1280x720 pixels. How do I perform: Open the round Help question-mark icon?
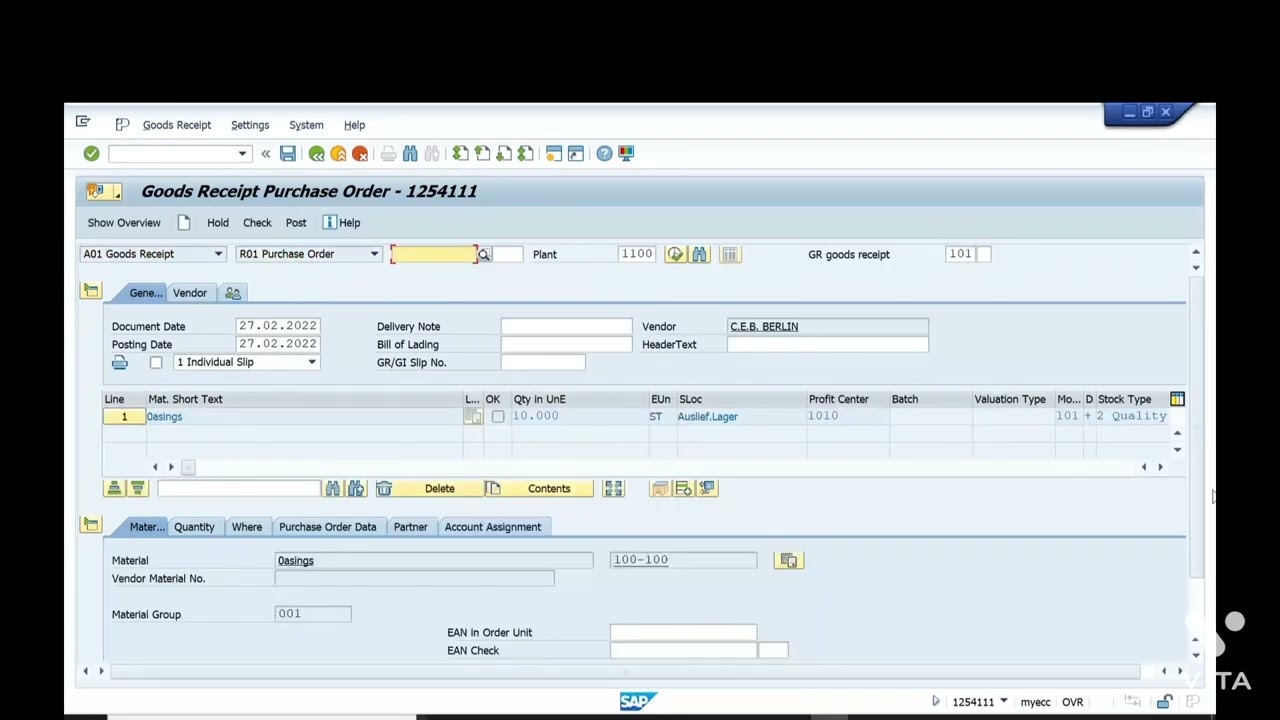coord(604,153)
